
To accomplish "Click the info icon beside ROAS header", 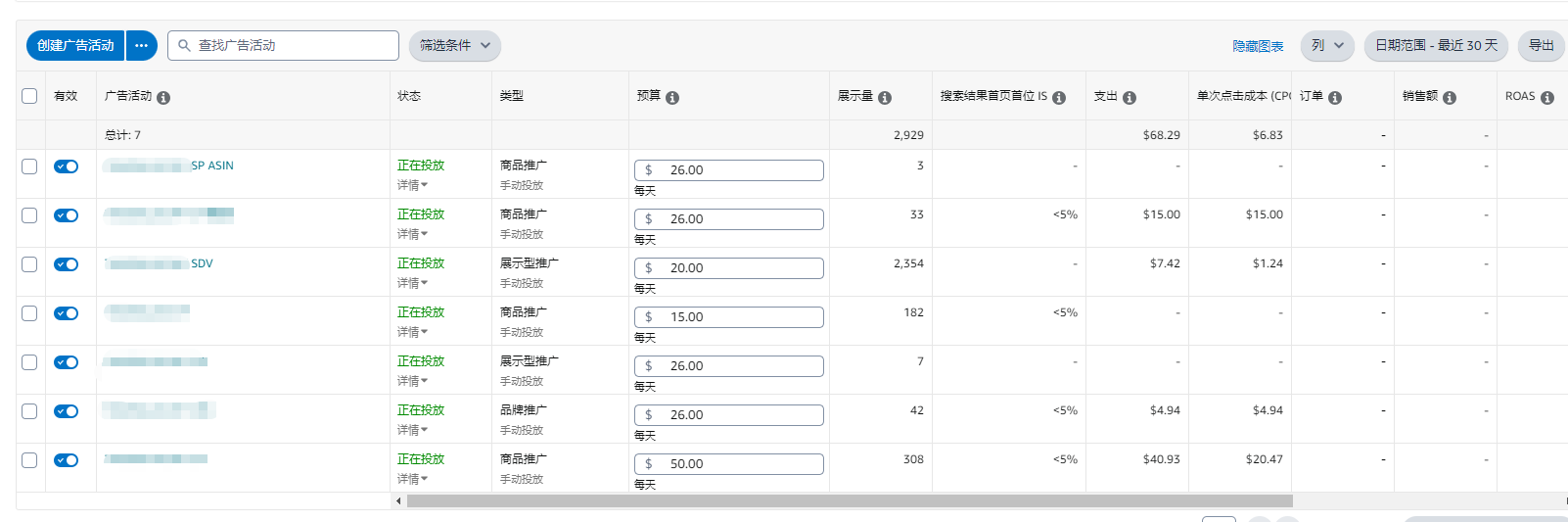I will (x=1547, y=98).
